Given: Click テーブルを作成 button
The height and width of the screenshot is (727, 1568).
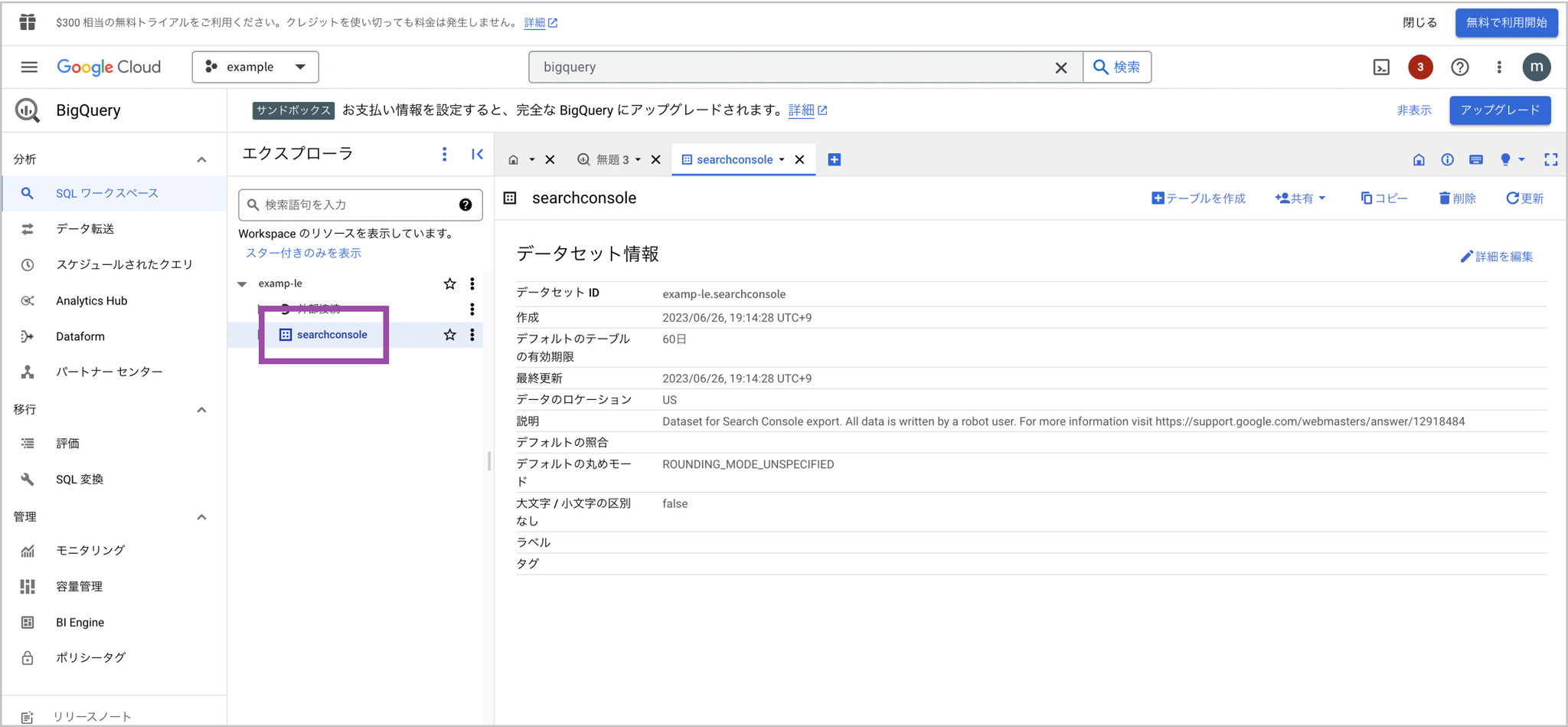Looking at the screenshot, I should point(1198,198).
